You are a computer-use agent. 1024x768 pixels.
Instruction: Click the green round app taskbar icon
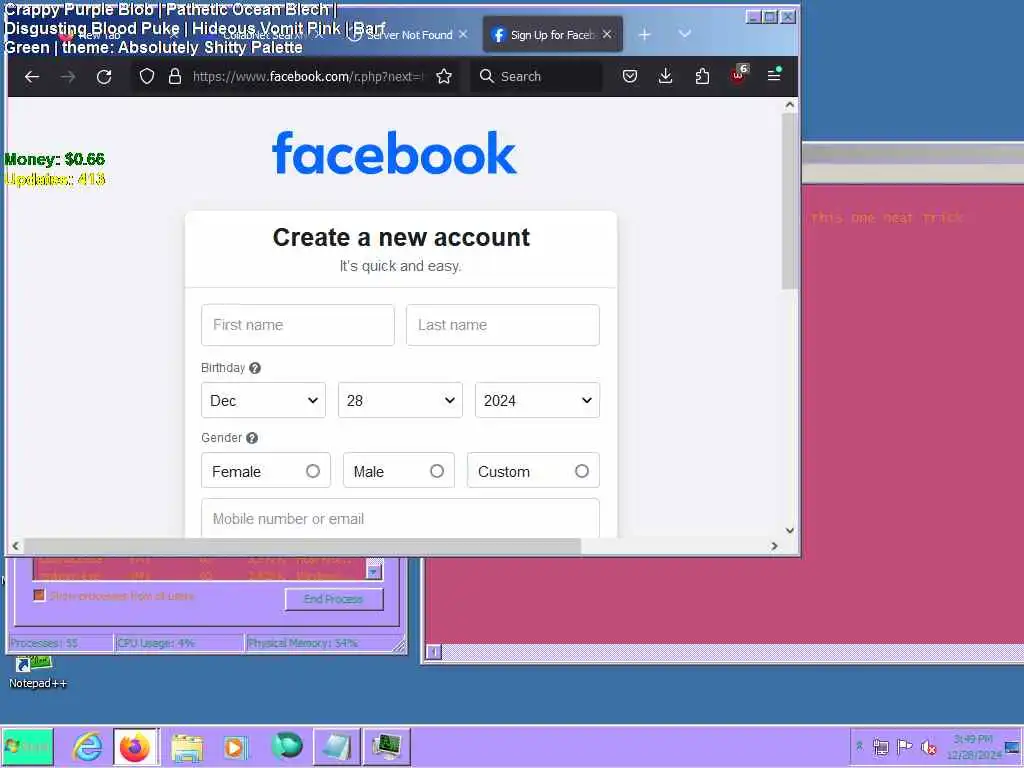tap(286, 746)
